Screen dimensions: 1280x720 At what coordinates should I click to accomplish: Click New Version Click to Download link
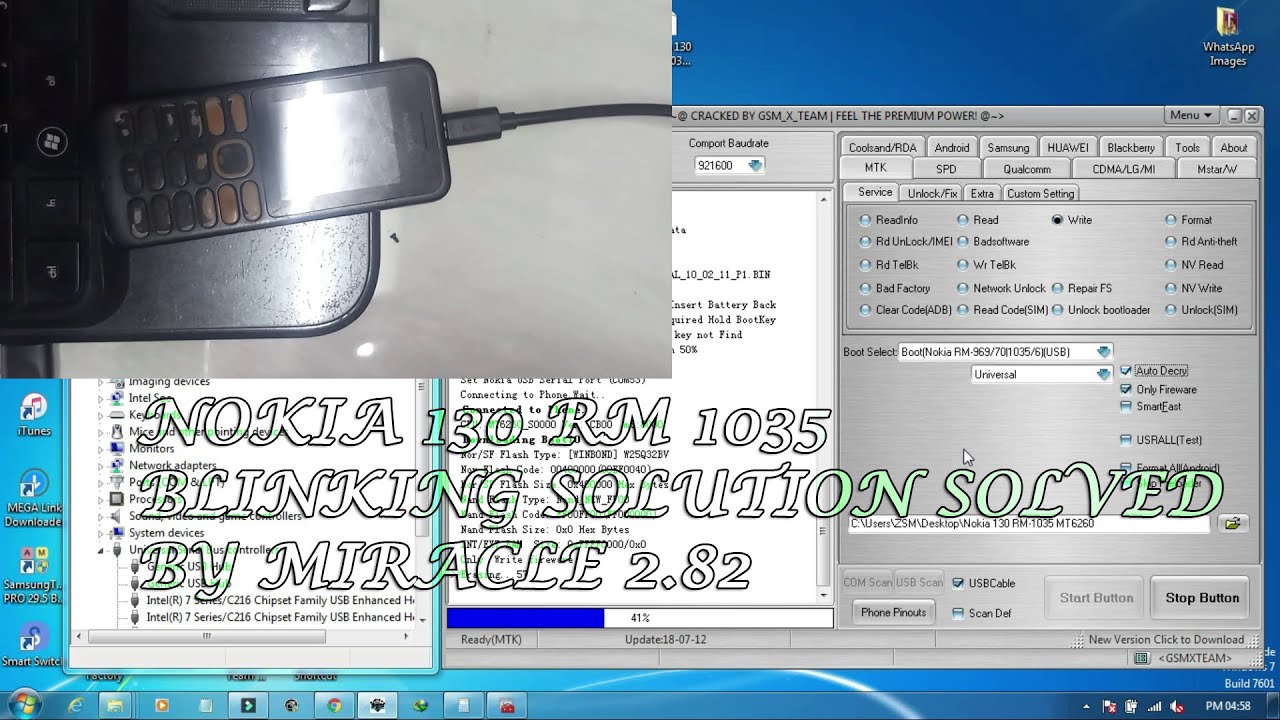click(1166, 640)
